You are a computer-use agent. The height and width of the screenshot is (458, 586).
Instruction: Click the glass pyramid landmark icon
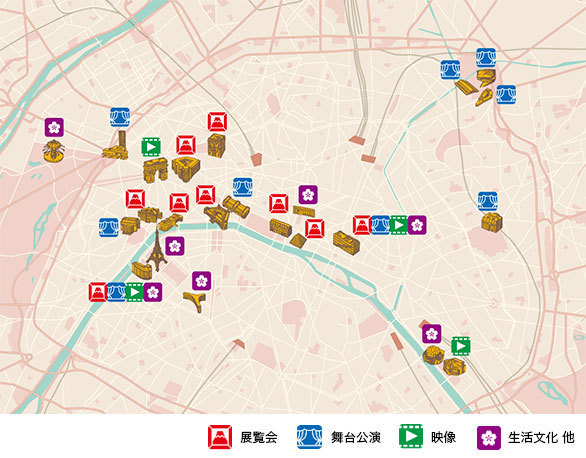[x=298, y=241]
